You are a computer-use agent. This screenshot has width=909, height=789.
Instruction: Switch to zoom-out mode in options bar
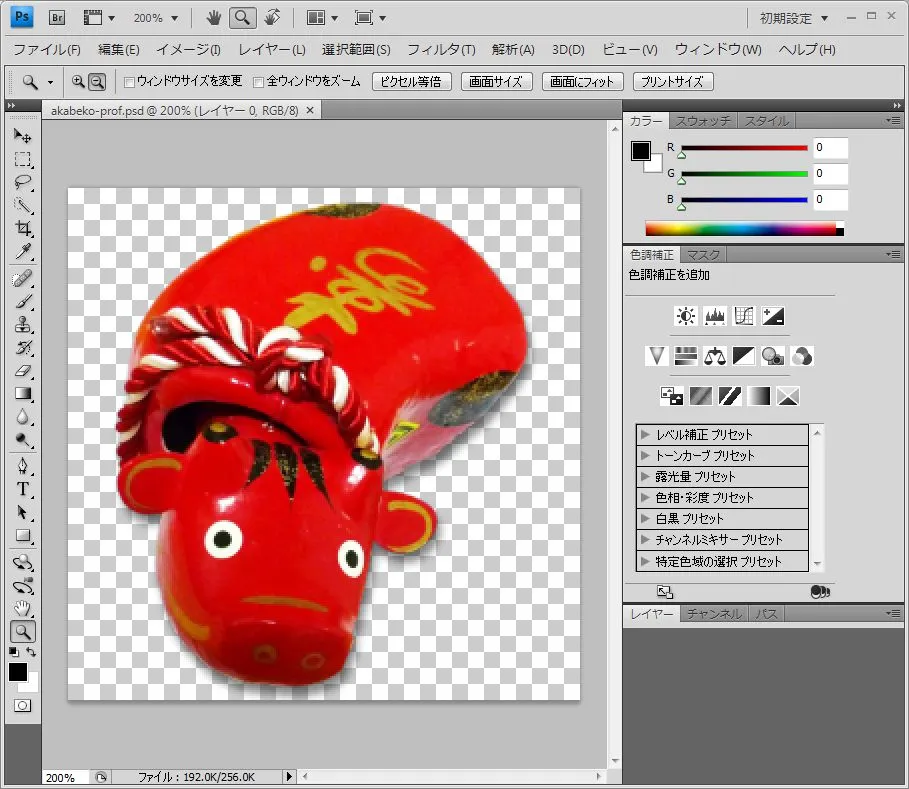click(96, 82)
